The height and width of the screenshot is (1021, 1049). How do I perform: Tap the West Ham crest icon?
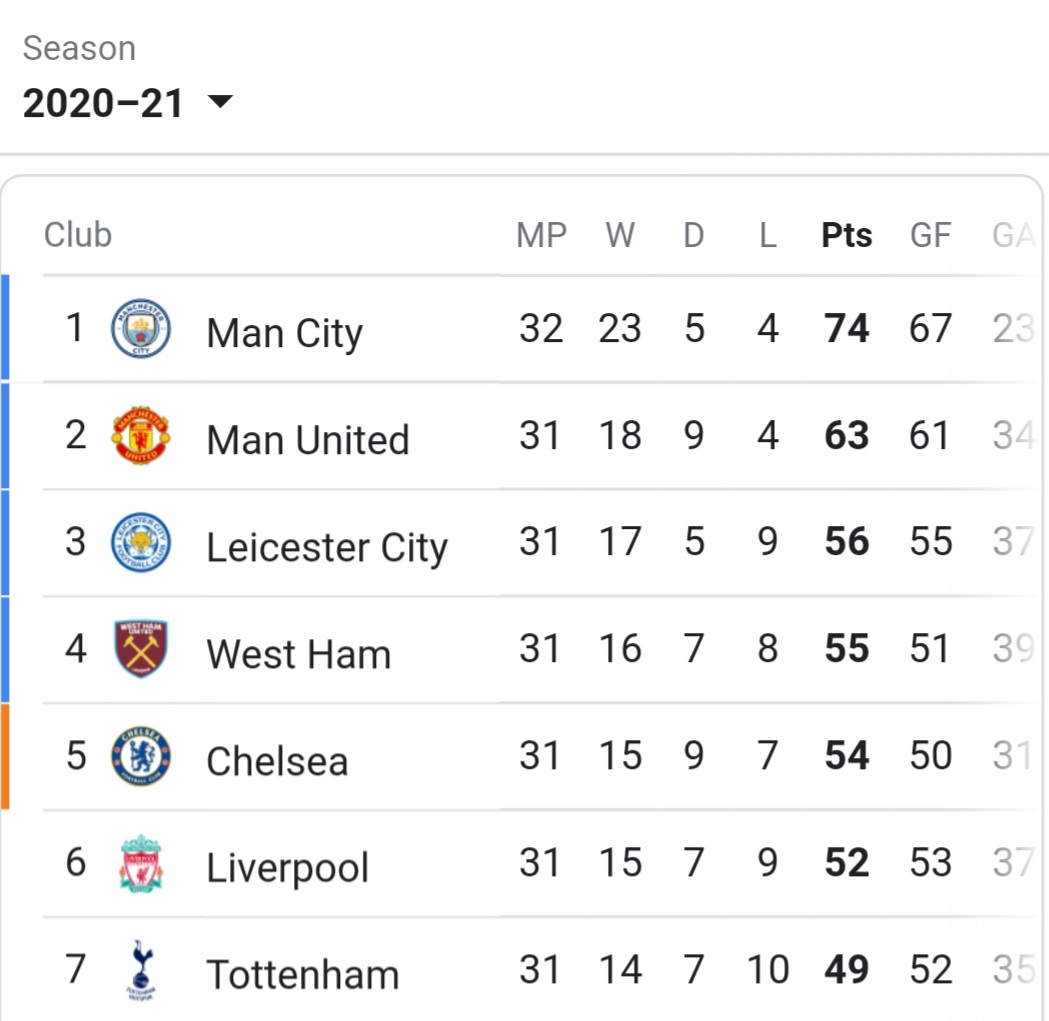coord(140,649)
